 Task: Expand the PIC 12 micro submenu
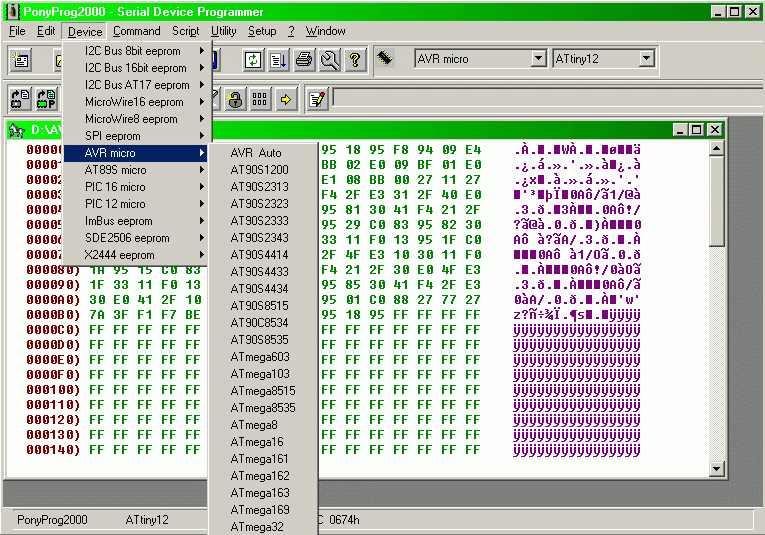click(x=137, y=204)
